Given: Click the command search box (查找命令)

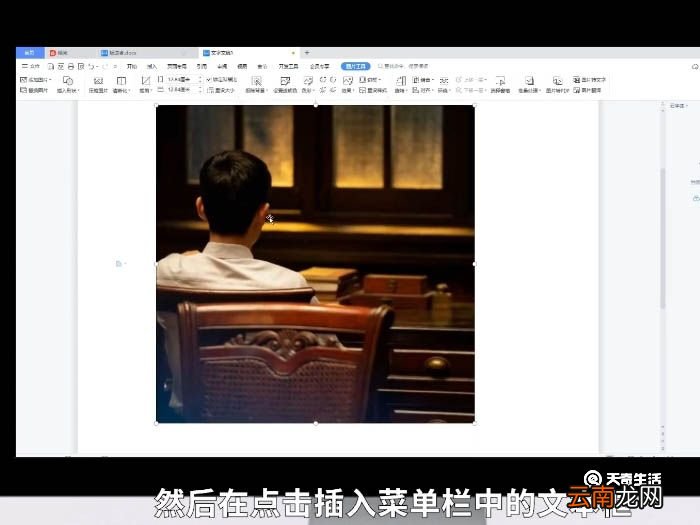Looking at the screenshot, I should (x=404, y=66).
